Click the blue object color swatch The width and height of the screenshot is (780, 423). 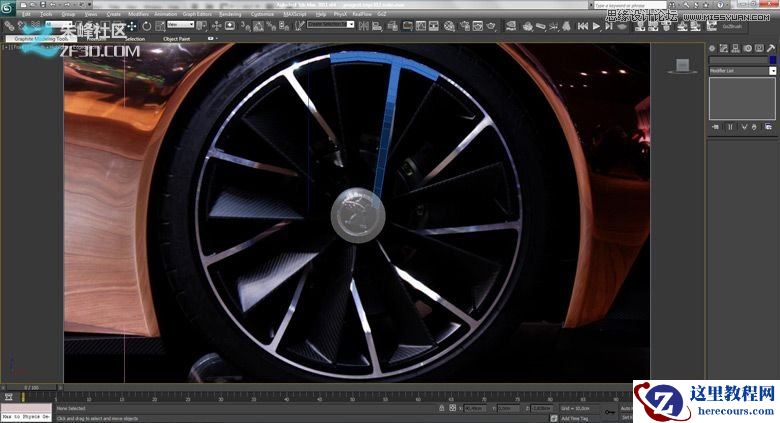(x=772, y=60)
